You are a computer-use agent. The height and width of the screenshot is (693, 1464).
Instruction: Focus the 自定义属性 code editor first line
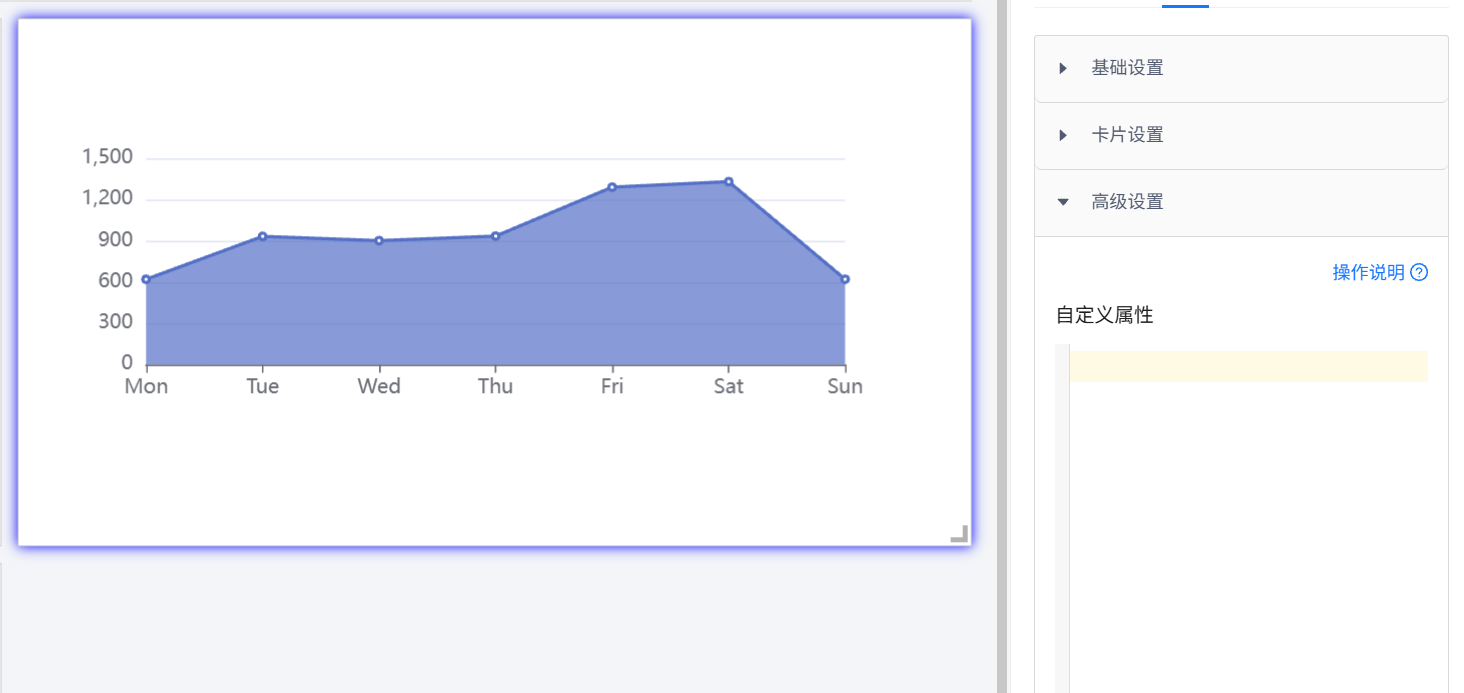click(1248, 366)
